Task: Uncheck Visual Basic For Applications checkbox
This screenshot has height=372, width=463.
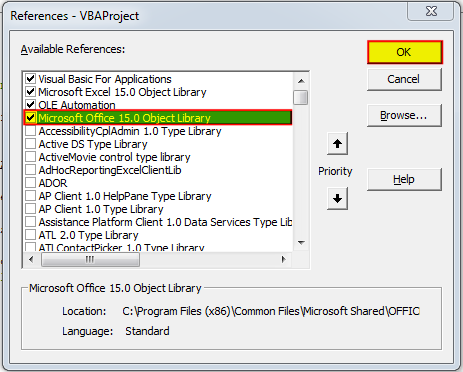Action: [x=30, y=79]
